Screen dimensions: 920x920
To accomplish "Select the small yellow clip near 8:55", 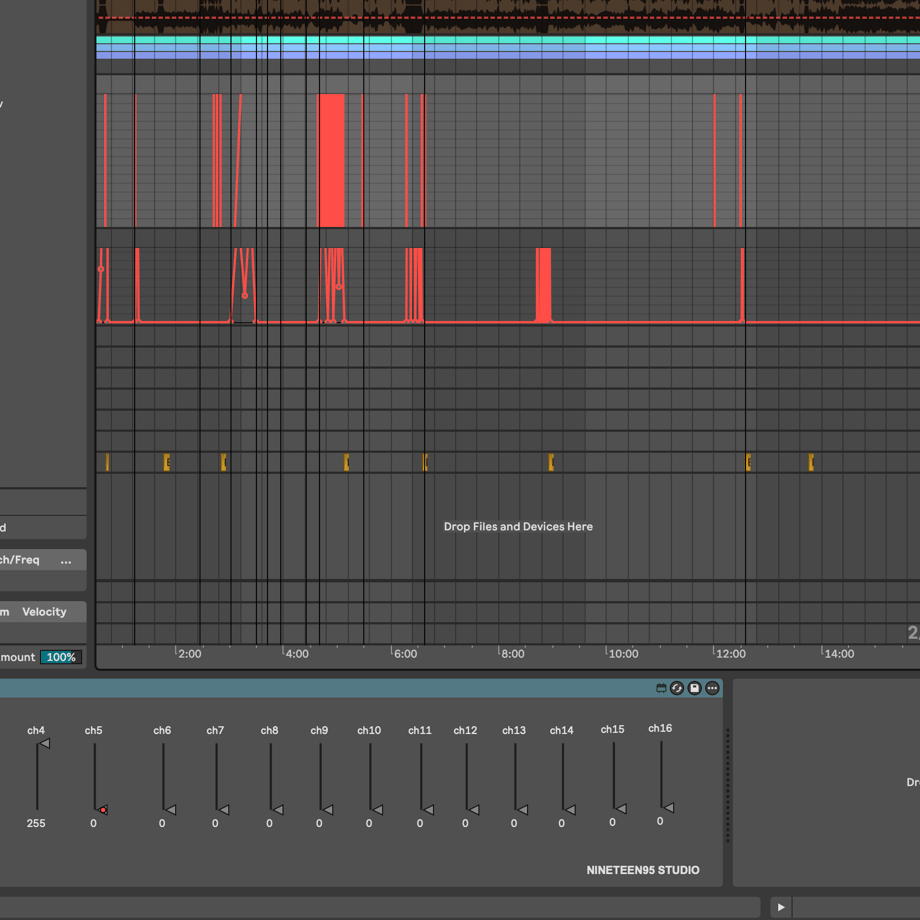I will pos(551,462).
